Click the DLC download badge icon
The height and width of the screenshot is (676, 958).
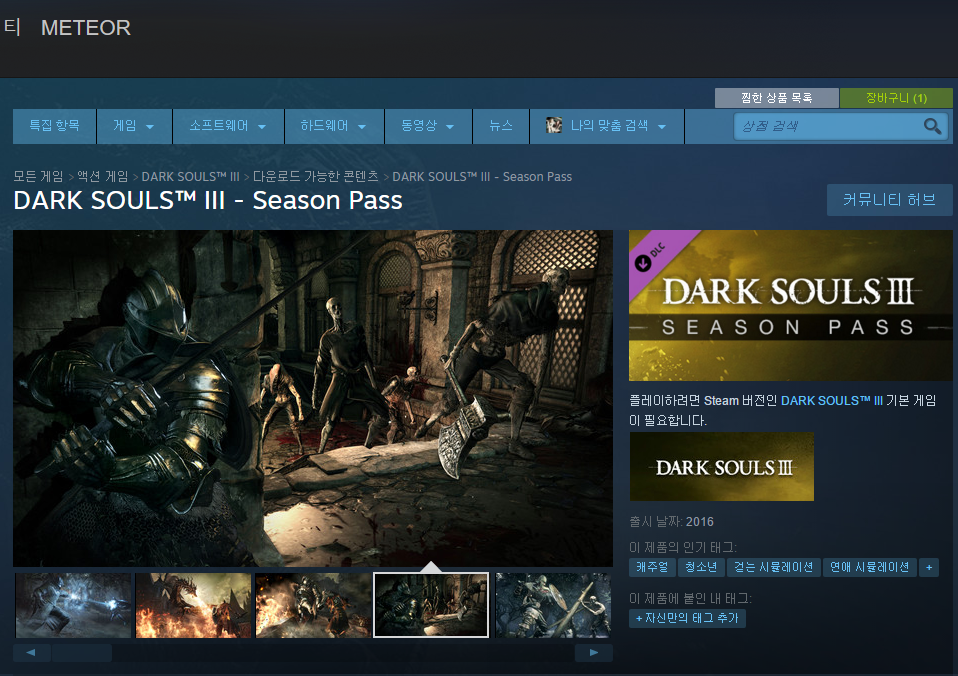(x=643, y=263)
